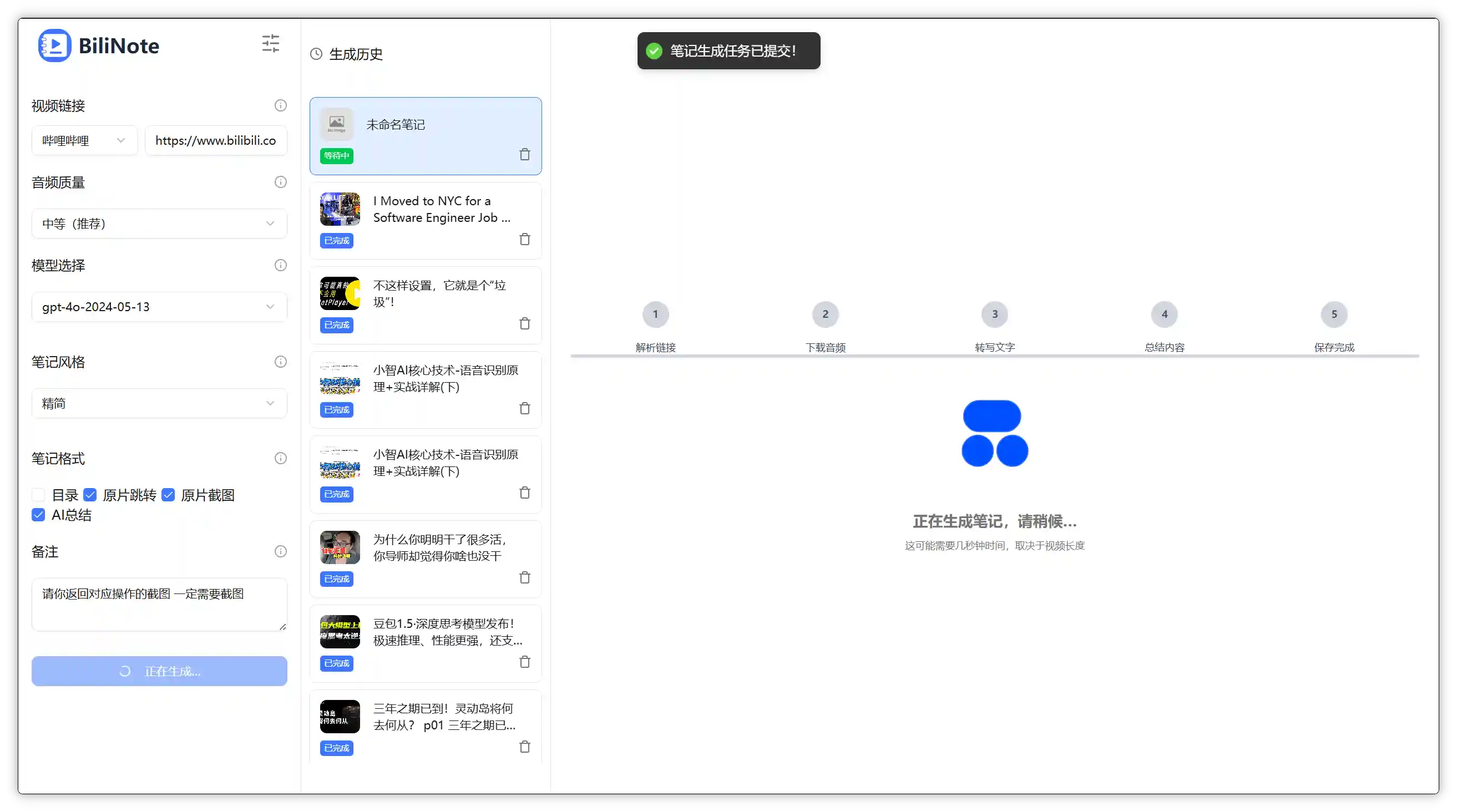Open the 哔哩哔哩 platform dropdown
1457x812 pixels.
pyautogui.click(x=84, y=140)
